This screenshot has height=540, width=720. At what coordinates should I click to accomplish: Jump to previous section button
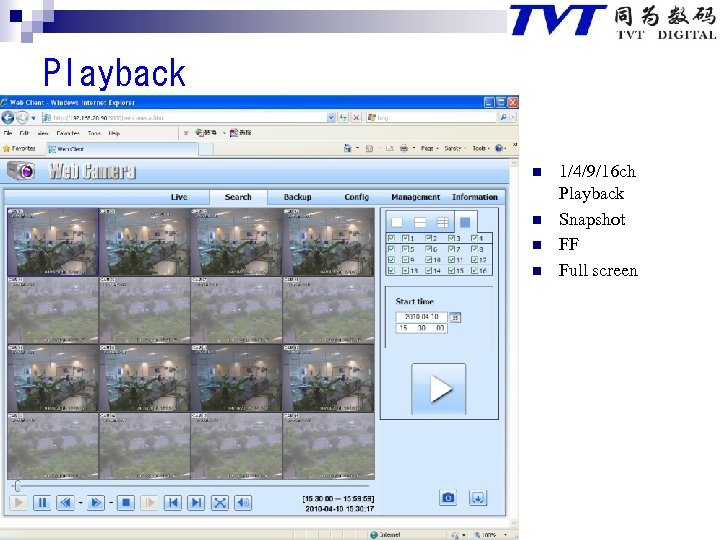[x=173, y=503]
